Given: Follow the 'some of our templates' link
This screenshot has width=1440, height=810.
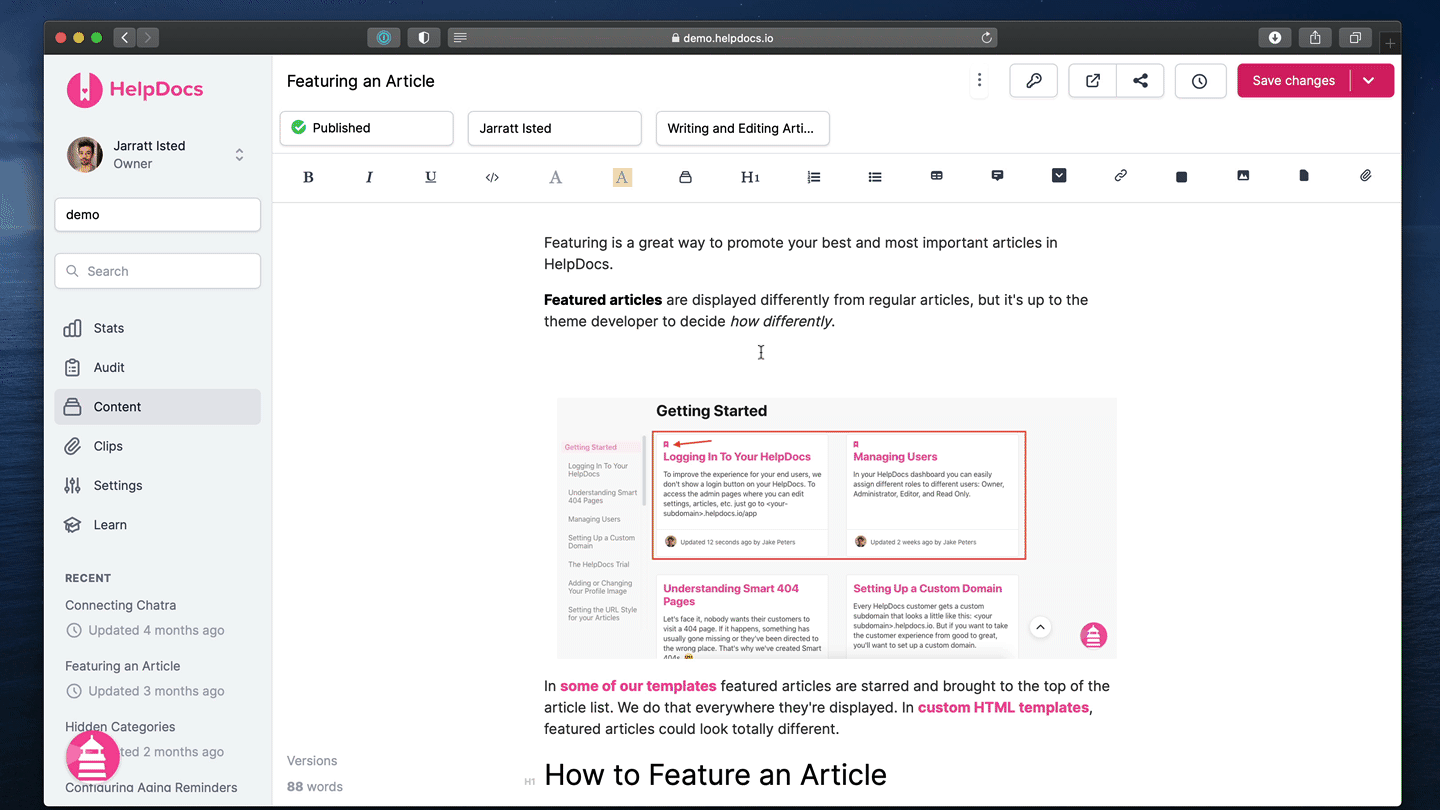Looking at the screenshot, I should (x=638, y=686).
